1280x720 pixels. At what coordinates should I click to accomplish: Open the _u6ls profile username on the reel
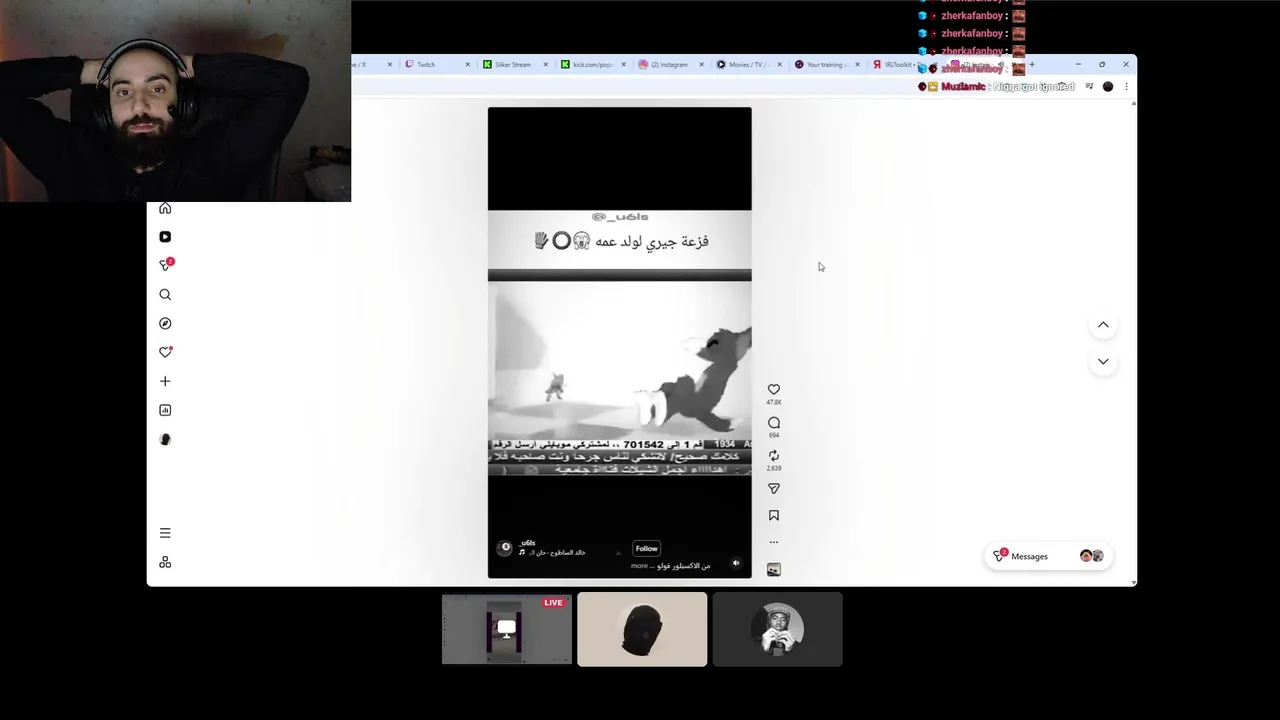click(x=527, y=543)
